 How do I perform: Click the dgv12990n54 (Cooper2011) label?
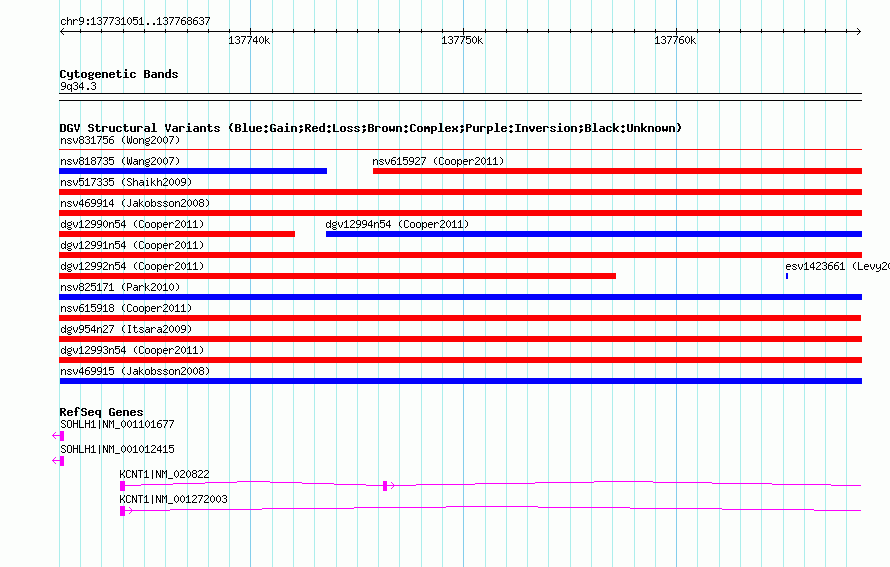coord(132,224)
